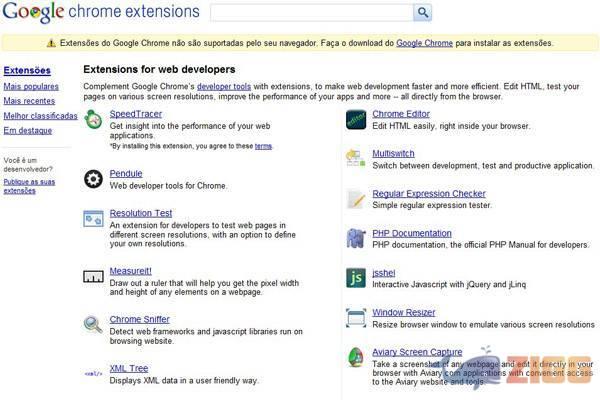The width and height of the screenshot is (600, 400).
Task: Open the developer tools link
Action: (224, 87)
